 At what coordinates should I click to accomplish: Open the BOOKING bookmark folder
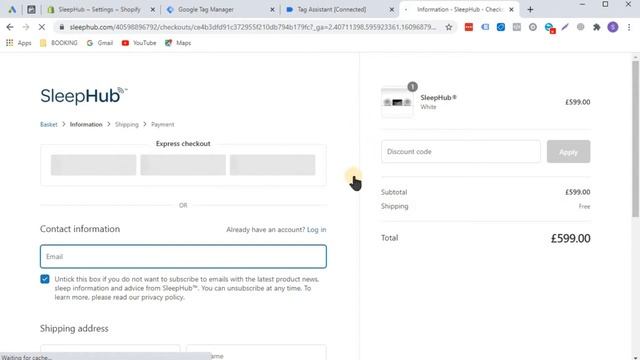click(x=58, y=43)
